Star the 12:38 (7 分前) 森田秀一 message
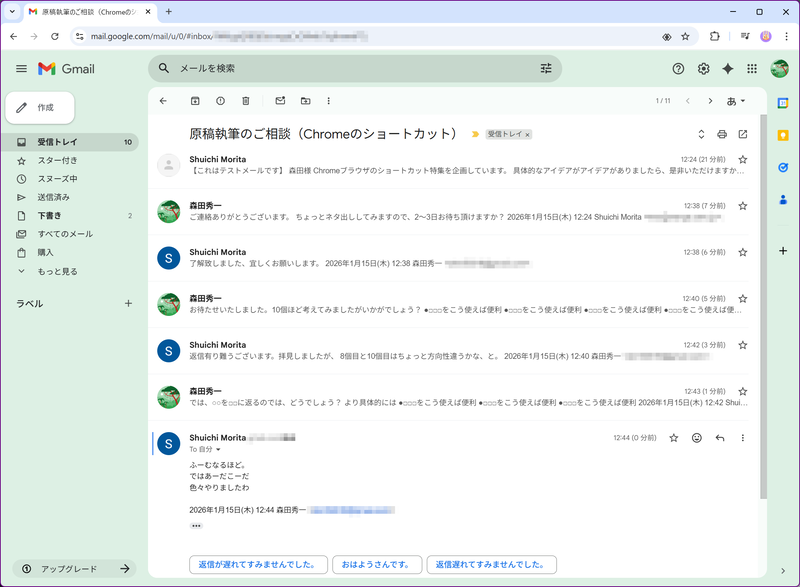Screen dimensions: 800x587 743,206
